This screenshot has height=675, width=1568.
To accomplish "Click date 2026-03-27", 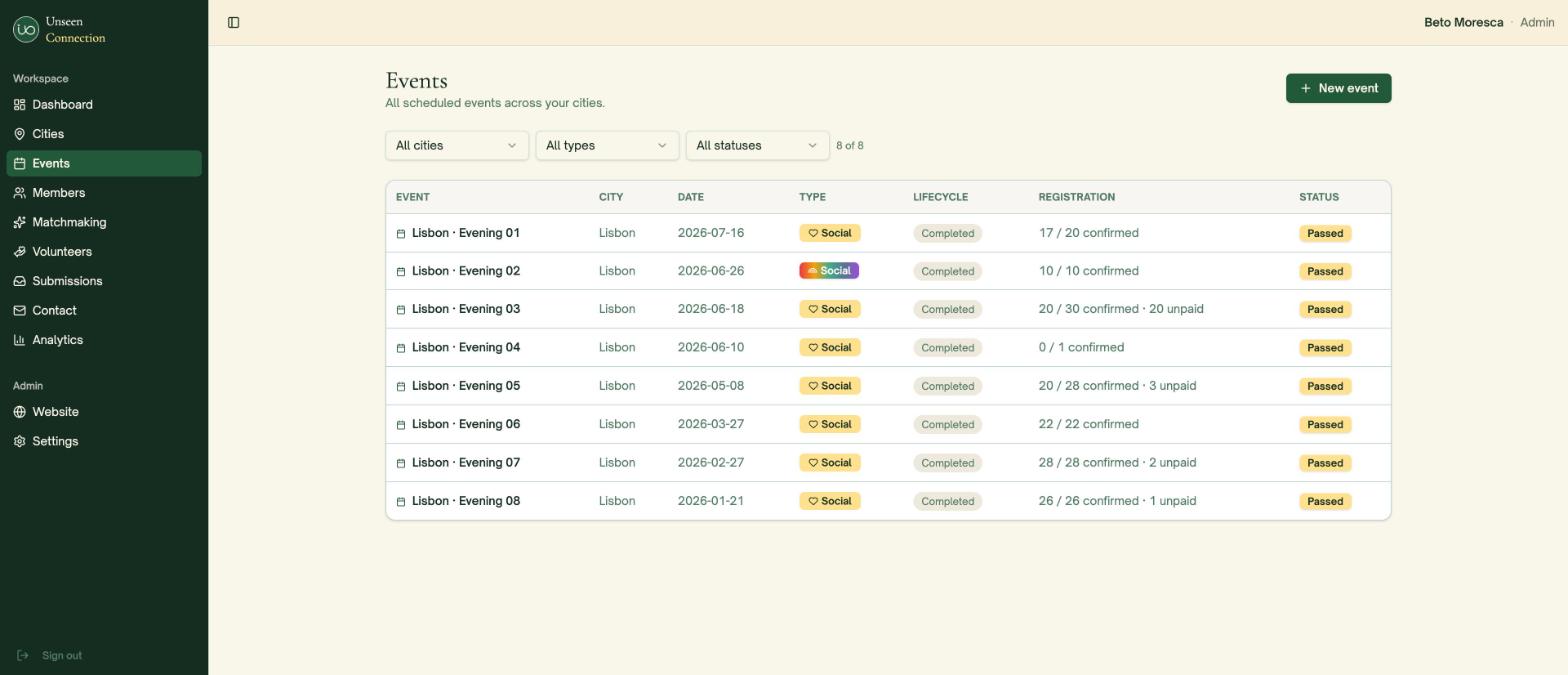I will tap(710, 424).
